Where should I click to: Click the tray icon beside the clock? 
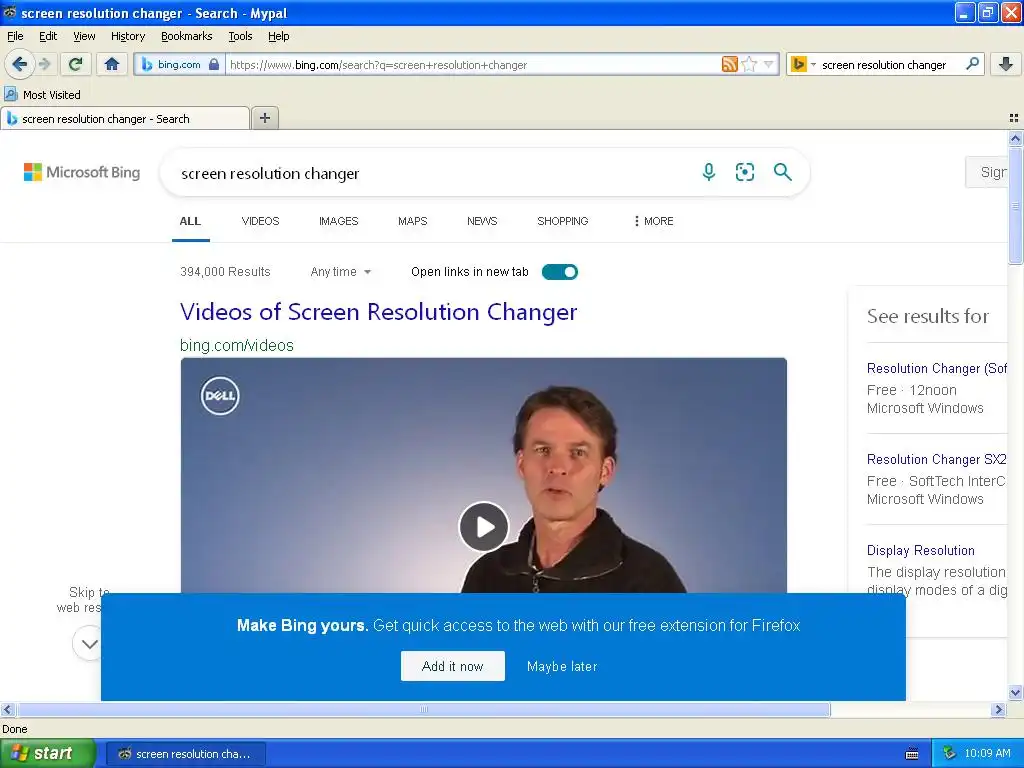[950, 753]
